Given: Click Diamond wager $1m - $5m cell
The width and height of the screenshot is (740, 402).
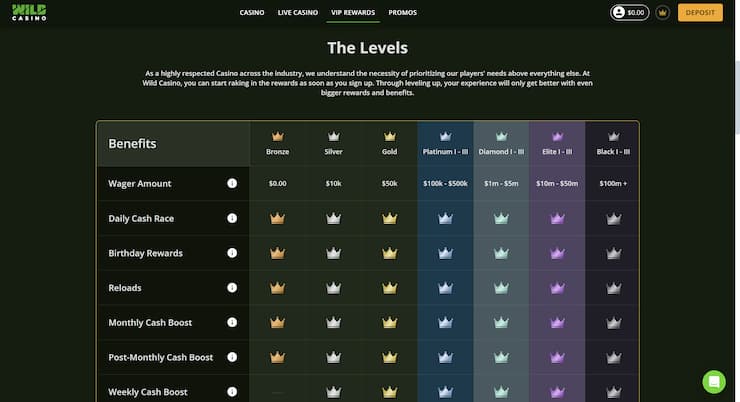Looking at the screenshot, I should [x=501, y=184].
